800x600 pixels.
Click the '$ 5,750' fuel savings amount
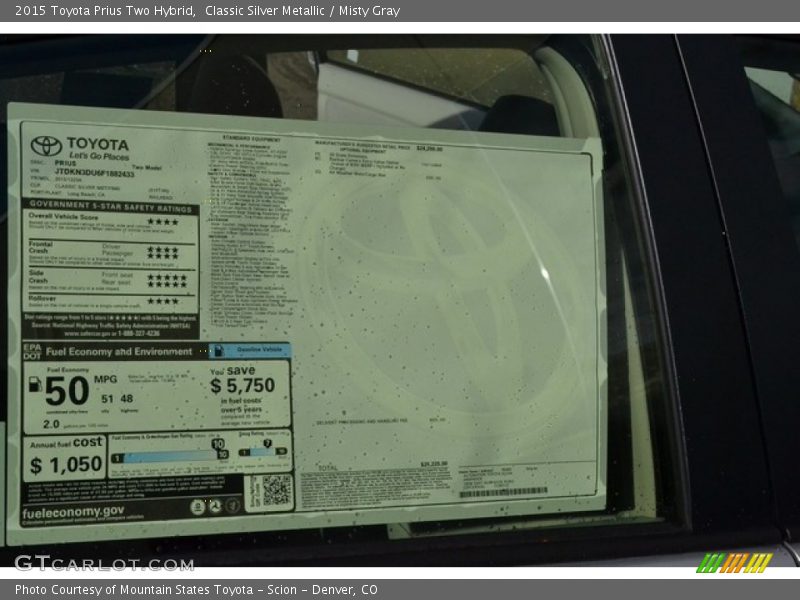pyautogui.click(x=242, y=385)
